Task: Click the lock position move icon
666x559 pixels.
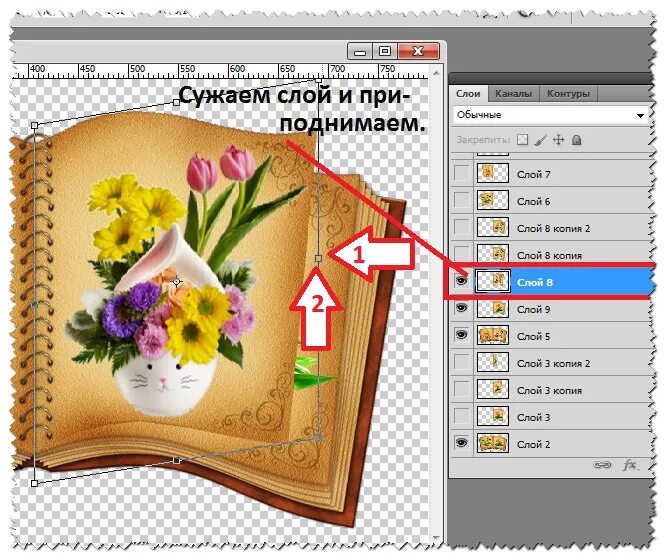Action: (558, 140)
